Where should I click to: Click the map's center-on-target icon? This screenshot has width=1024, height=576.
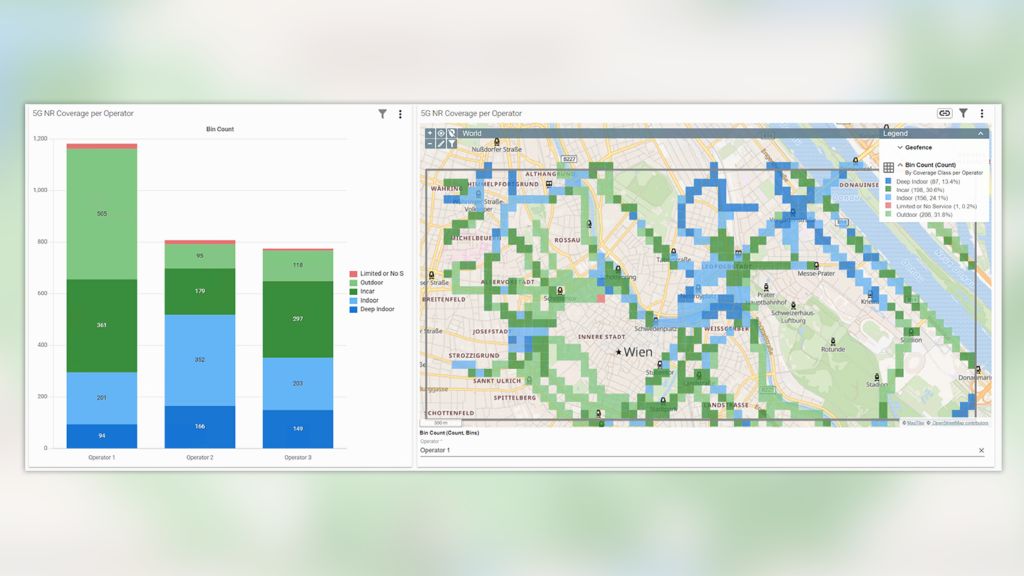(441, 133)
